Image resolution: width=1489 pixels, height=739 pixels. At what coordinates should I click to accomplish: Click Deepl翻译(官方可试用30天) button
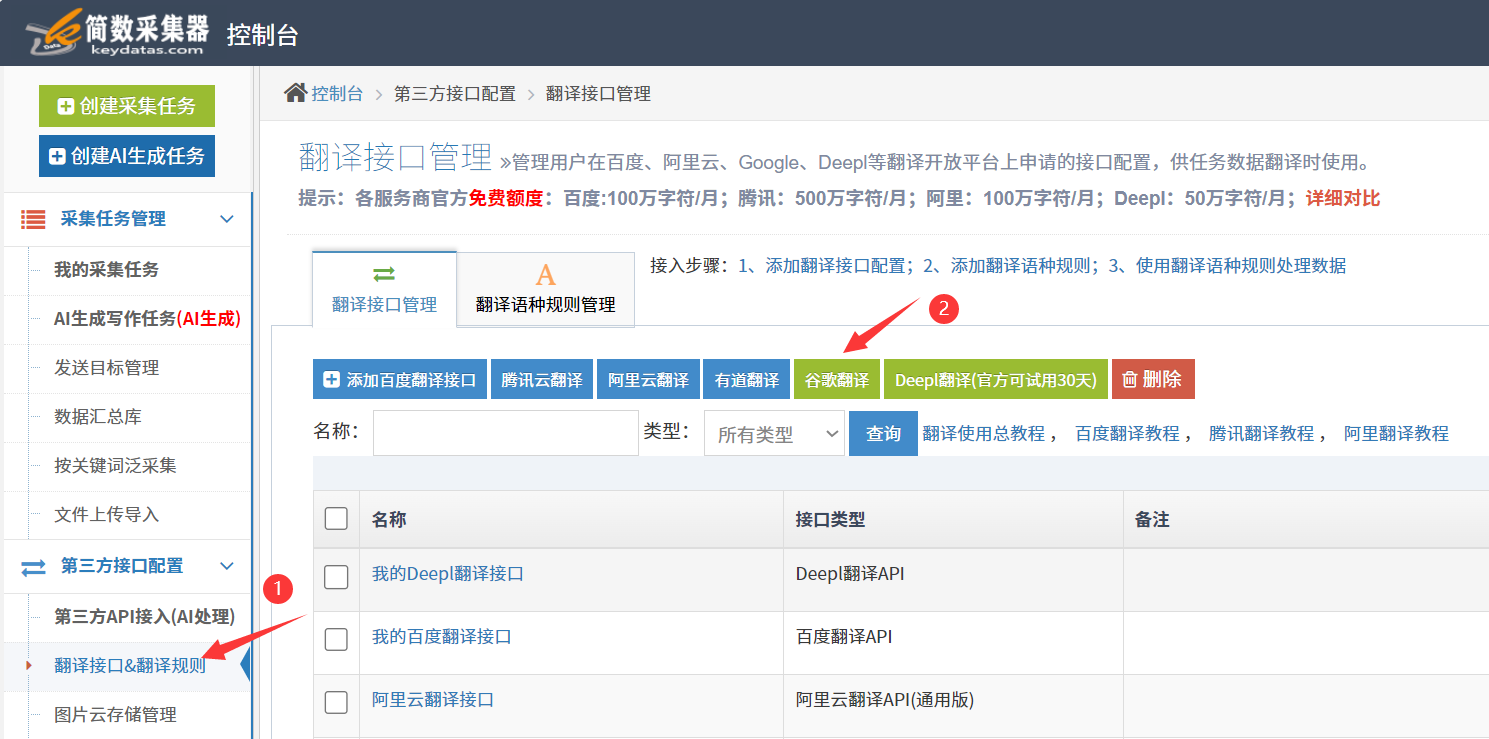tap(996, 380)
